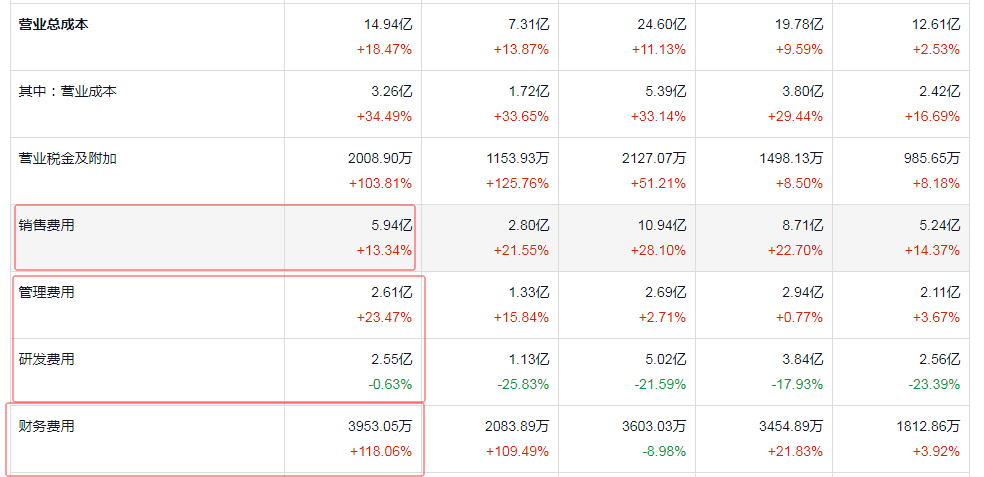984x477 pixels.
Task: Click the 24.60亿 total cost cell
Action: [662, 24]
